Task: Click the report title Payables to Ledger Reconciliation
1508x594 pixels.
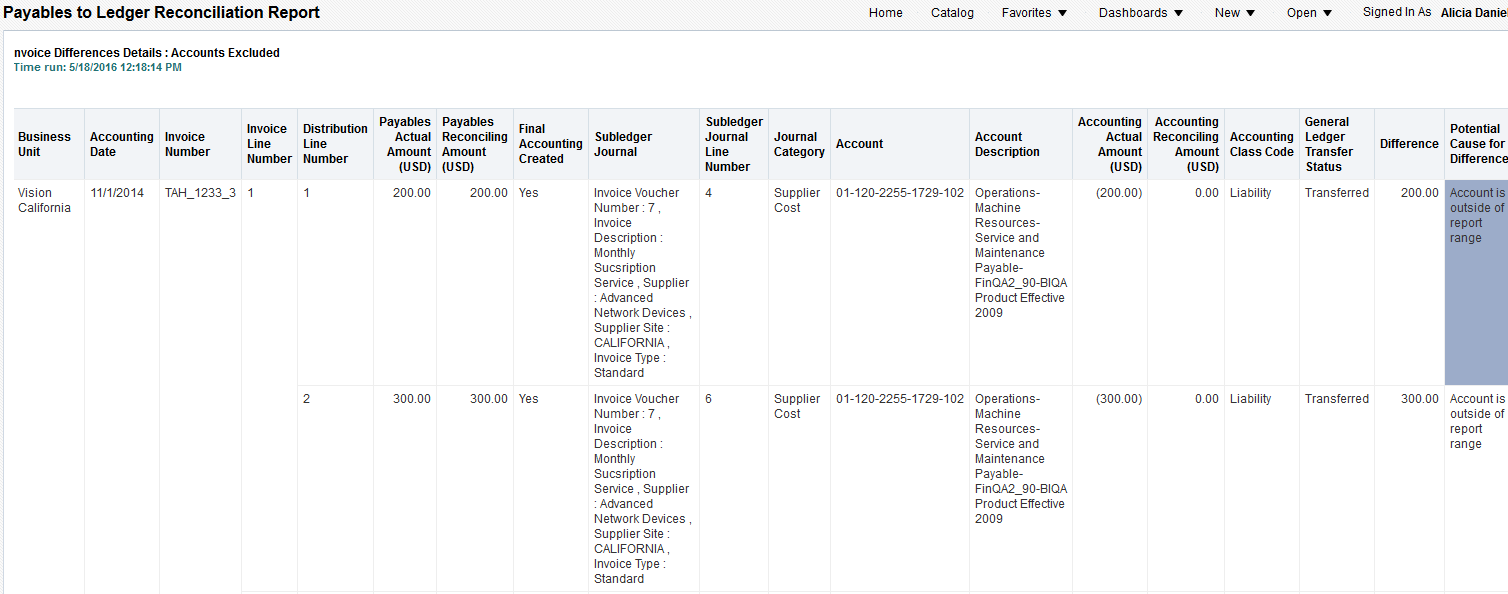Action: coord(162,13)
